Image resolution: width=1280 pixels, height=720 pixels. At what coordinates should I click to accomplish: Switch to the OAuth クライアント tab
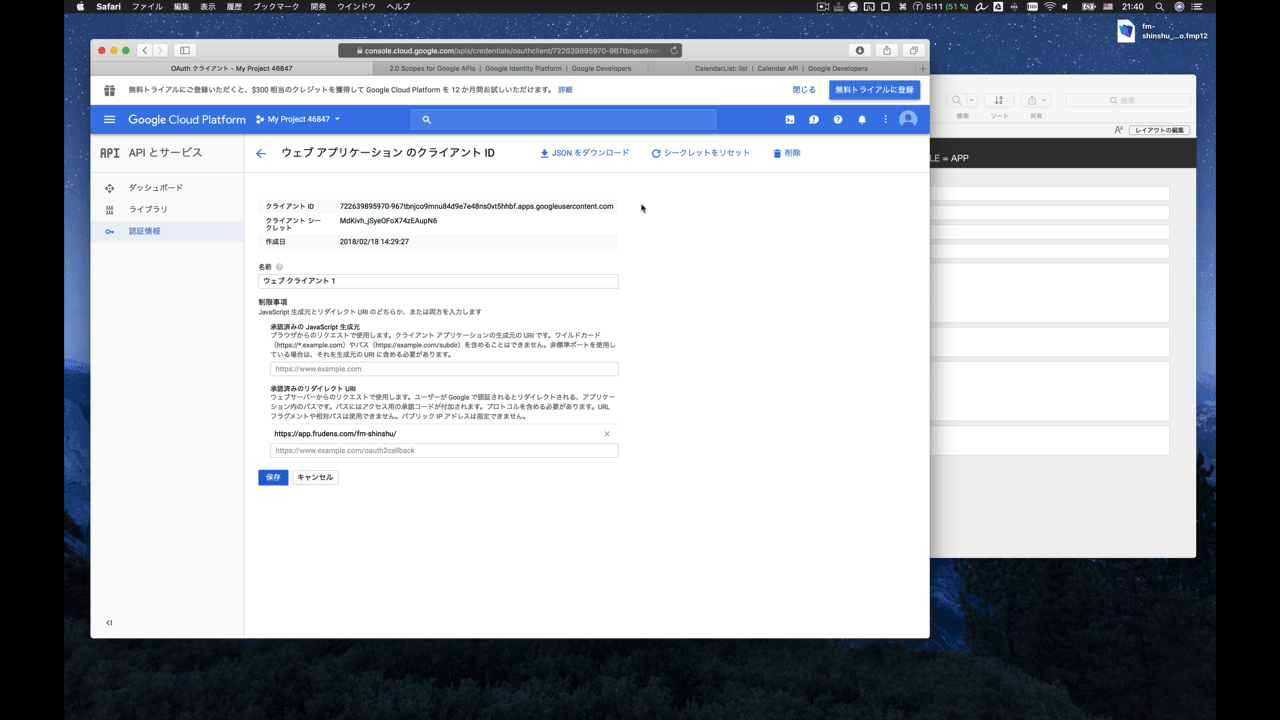point(231,69)
